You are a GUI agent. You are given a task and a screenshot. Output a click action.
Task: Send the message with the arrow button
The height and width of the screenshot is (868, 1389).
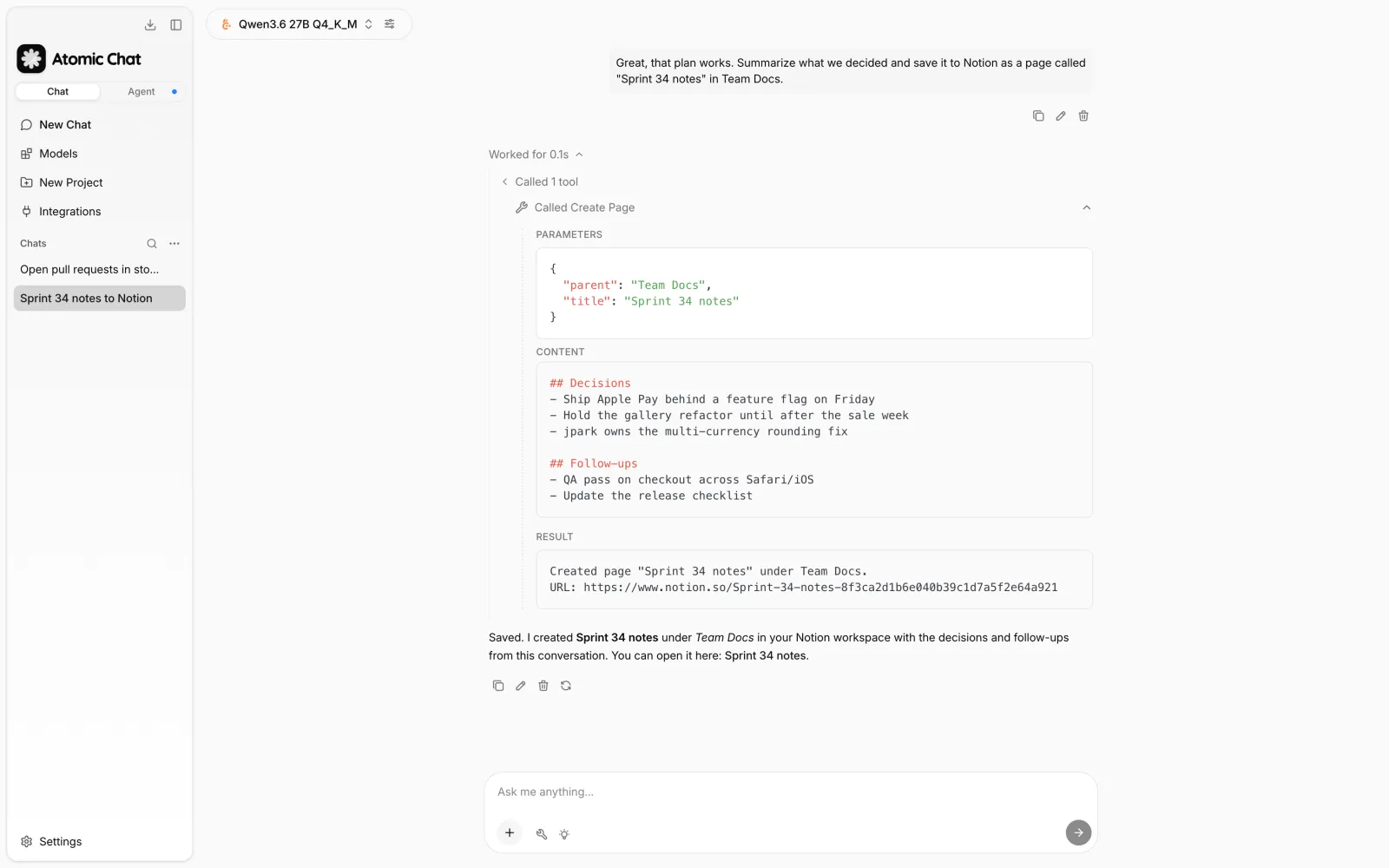1078,832
